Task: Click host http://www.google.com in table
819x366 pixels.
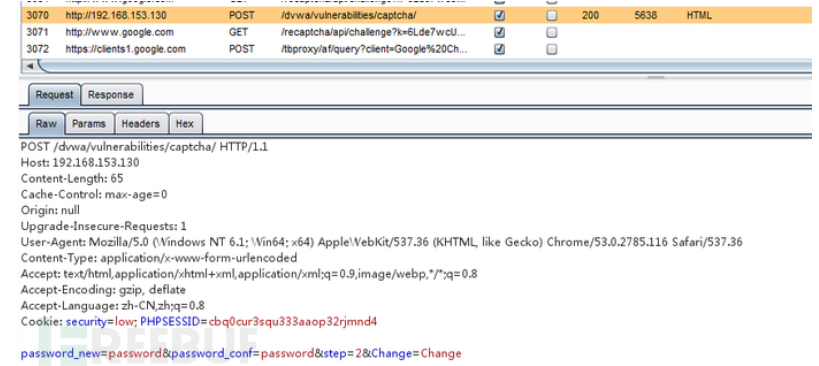Action: pos(120,32)
